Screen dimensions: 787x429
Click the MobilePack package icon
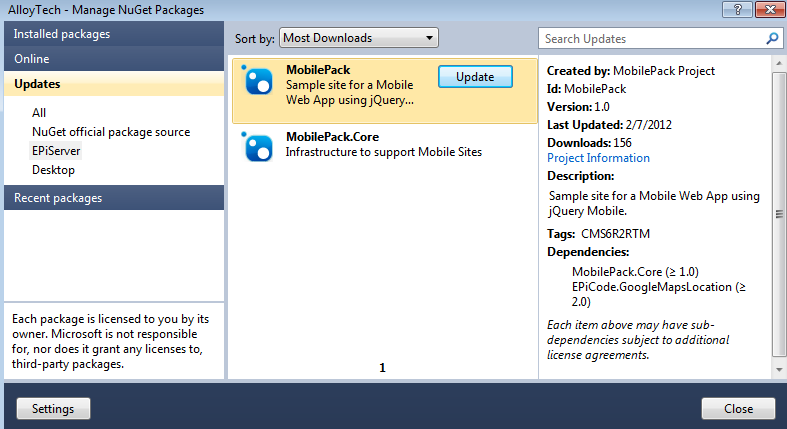pyautogui.click(x=259, y=83)
